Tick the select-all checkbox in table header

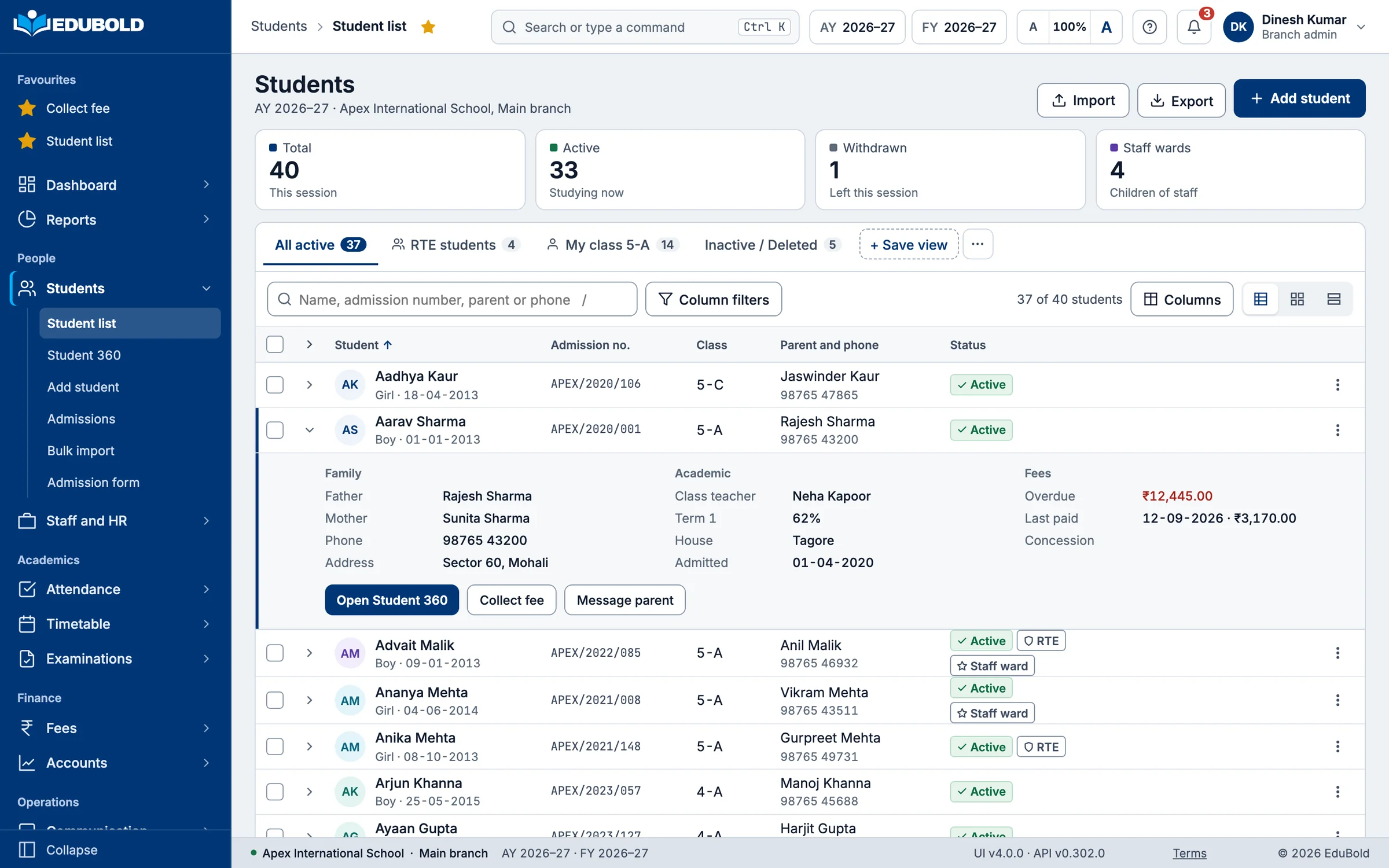pos(275,345)
